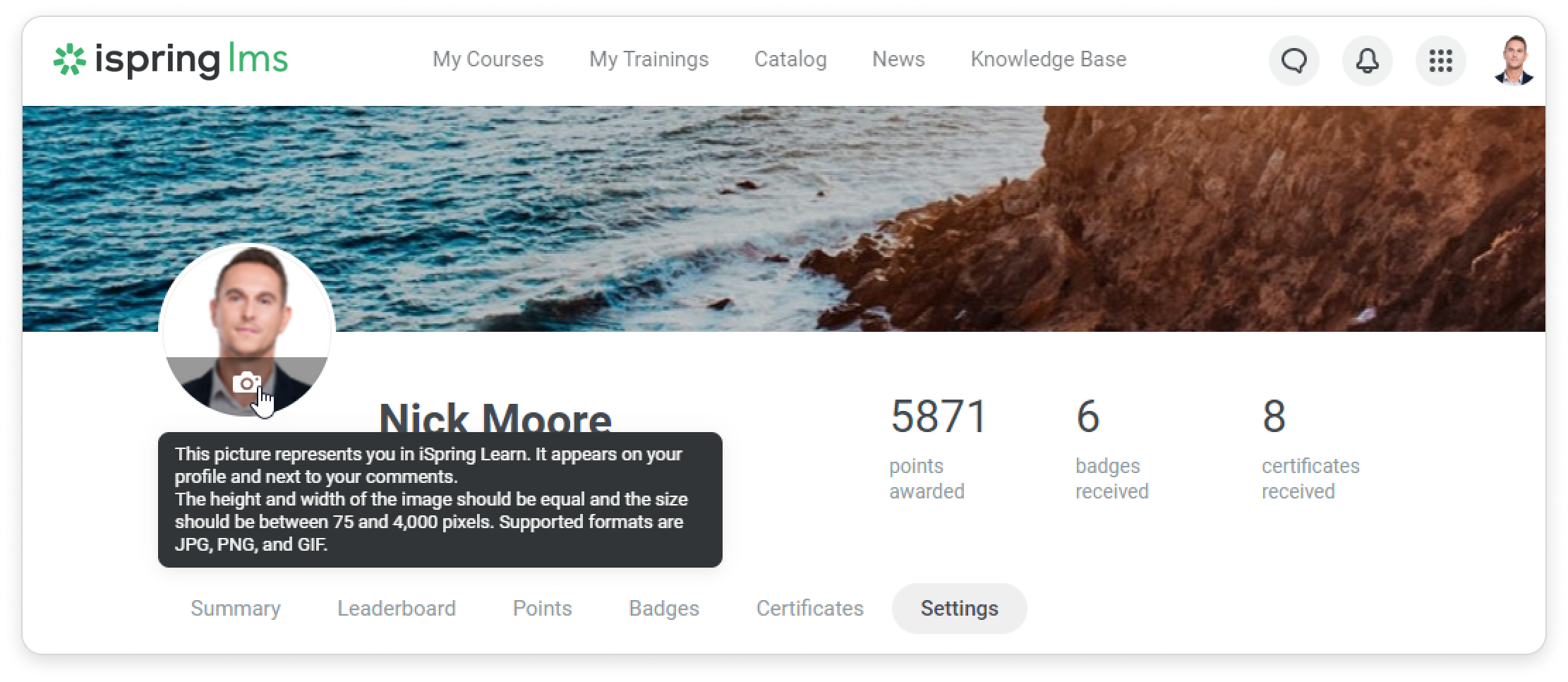This screenshot has height=682, width=1568.
Task: Switch to the Leaderboard tab
Action: point(397,609)
